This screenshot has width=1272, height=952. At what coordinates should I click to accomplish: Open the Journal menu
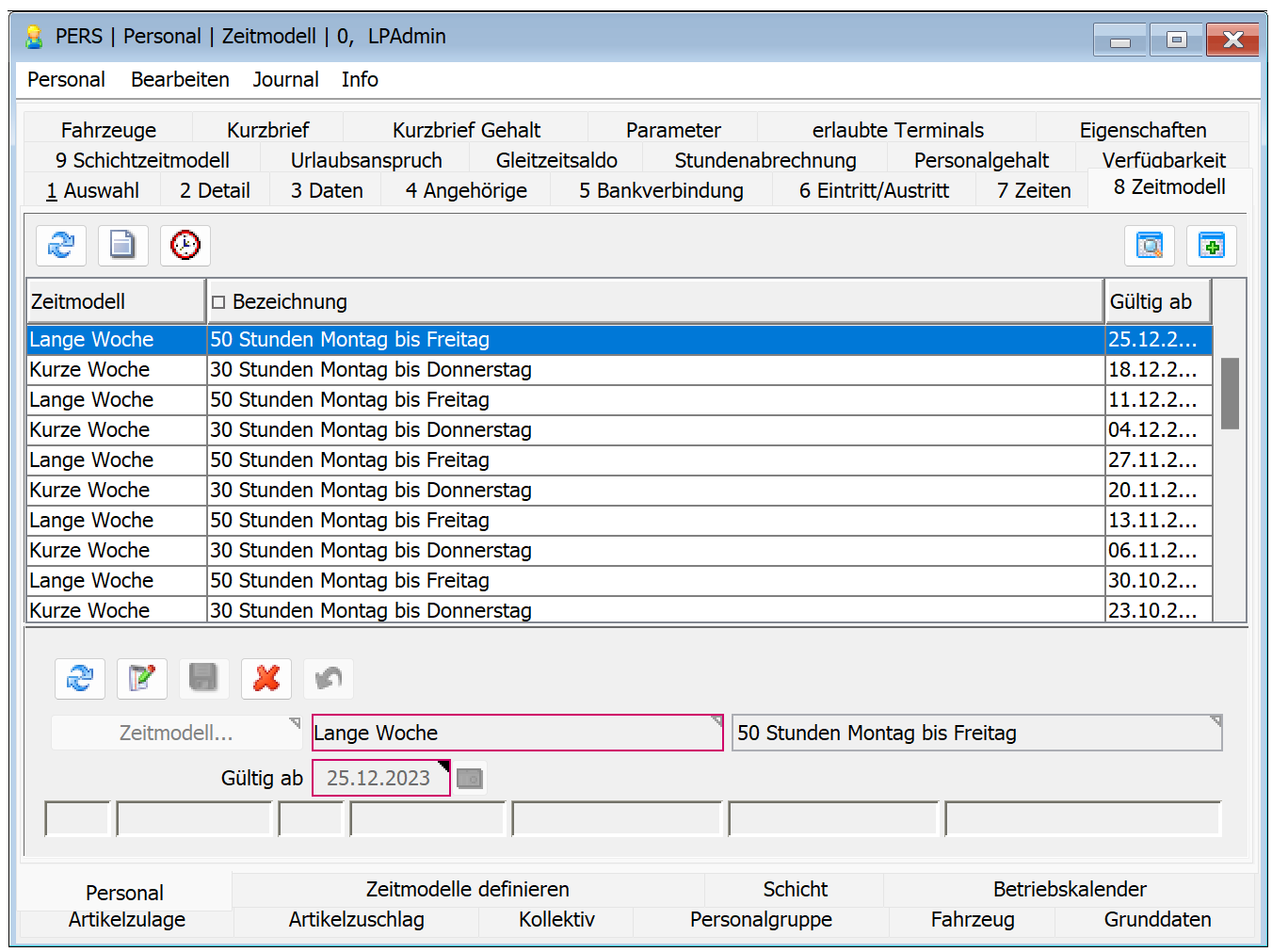point(285,80)
